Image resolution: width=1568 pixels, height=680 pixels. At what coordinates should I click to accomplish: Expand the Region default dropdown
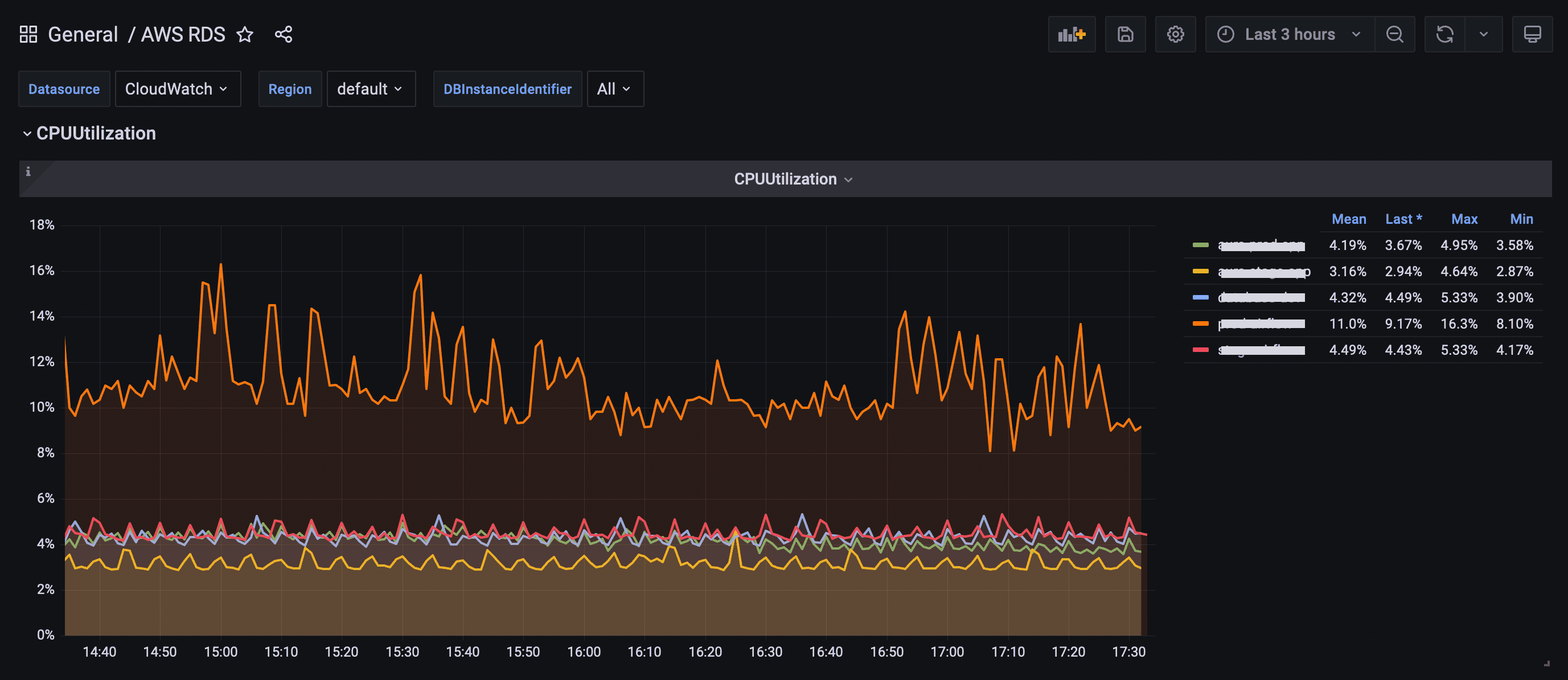click(x=371, y=89)
